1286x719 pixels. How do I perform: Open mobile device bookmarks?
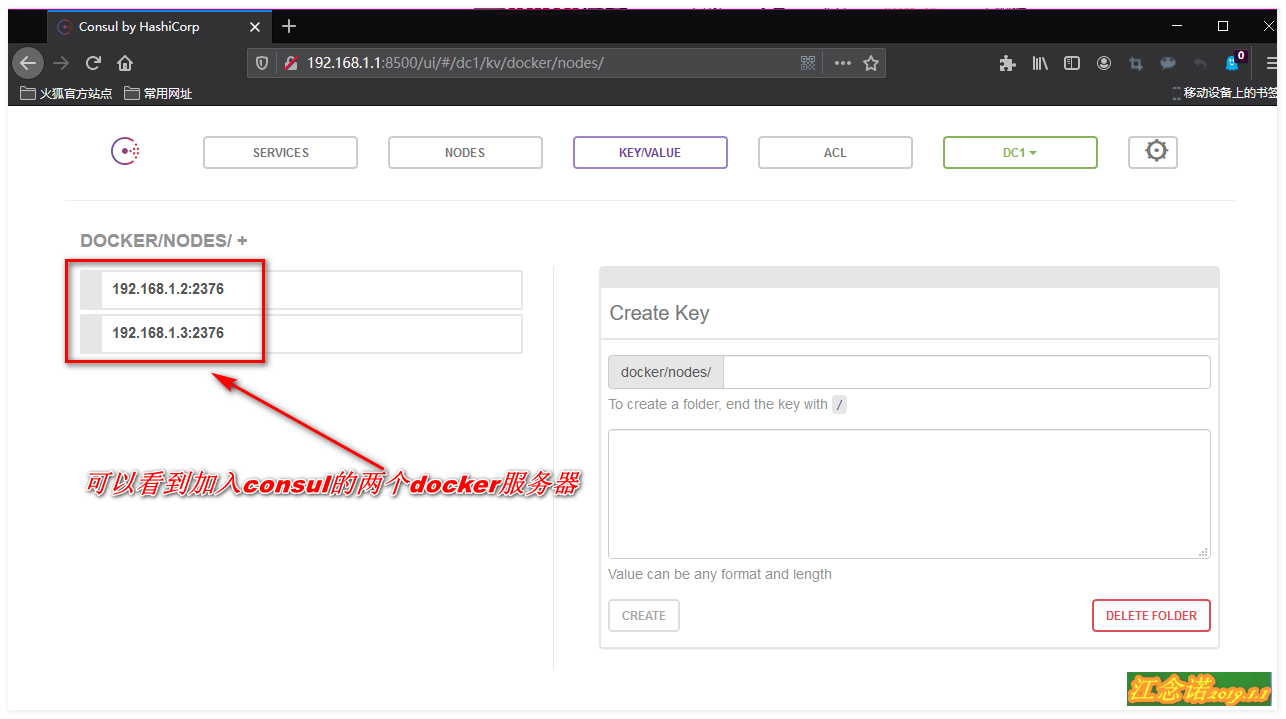(1225, 93)
